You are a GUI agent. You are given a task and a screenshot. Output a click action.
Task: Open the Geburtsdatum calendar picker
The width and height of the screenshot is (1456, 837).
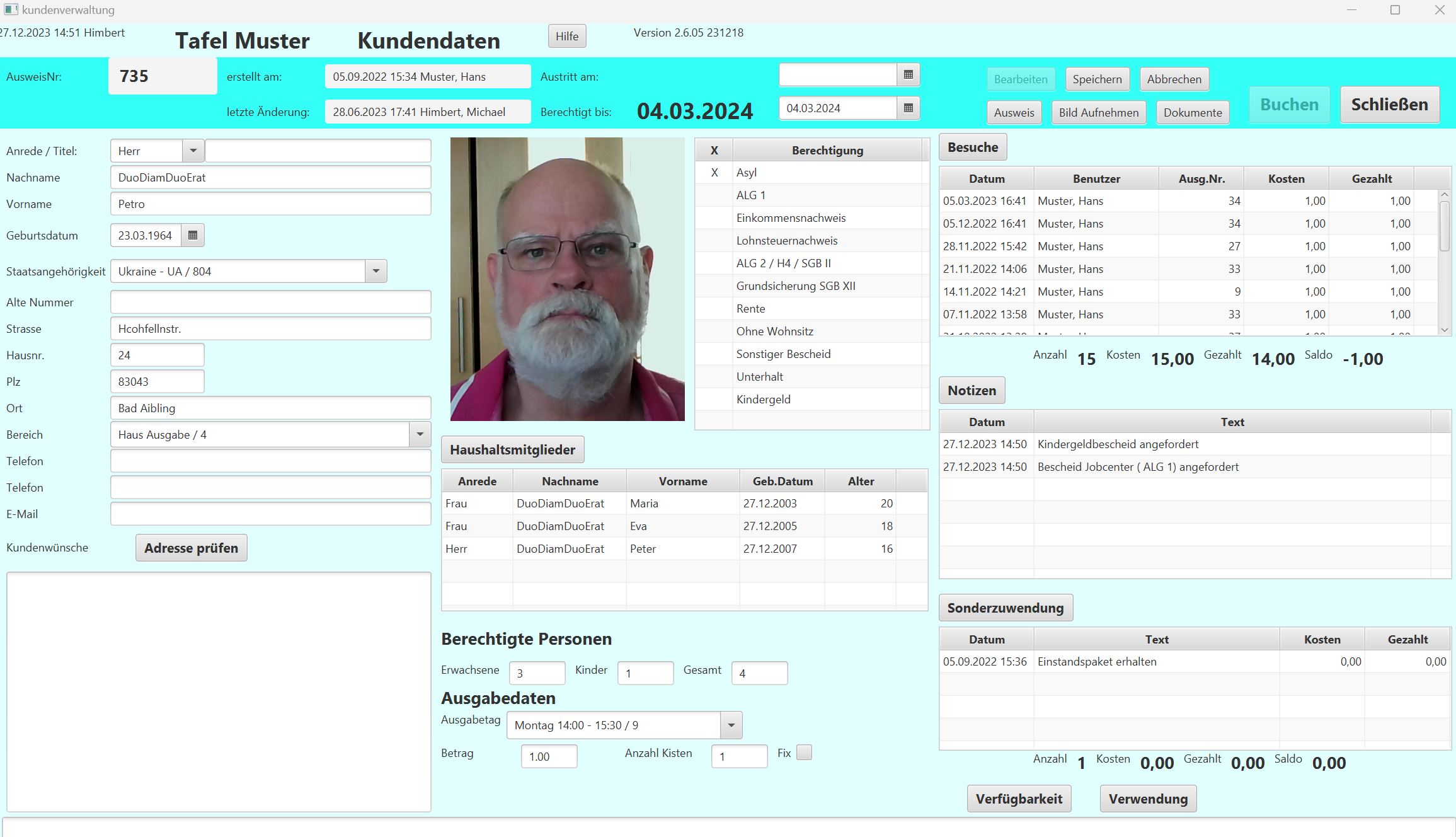pyautogui.click(x=193, y=236)
